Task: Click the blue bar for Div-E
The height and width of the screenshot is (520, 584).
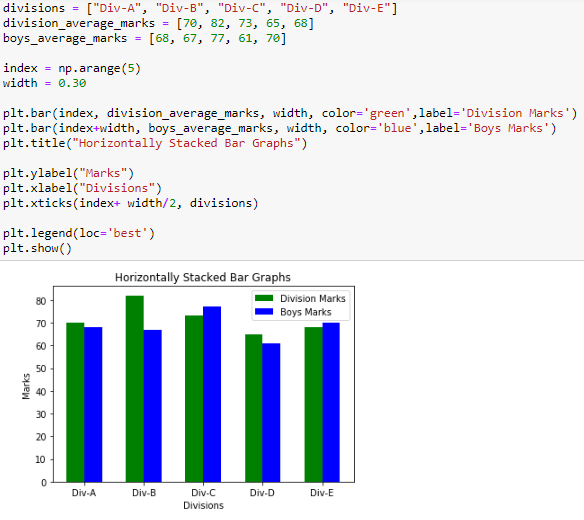Action: tap(331, 403)
